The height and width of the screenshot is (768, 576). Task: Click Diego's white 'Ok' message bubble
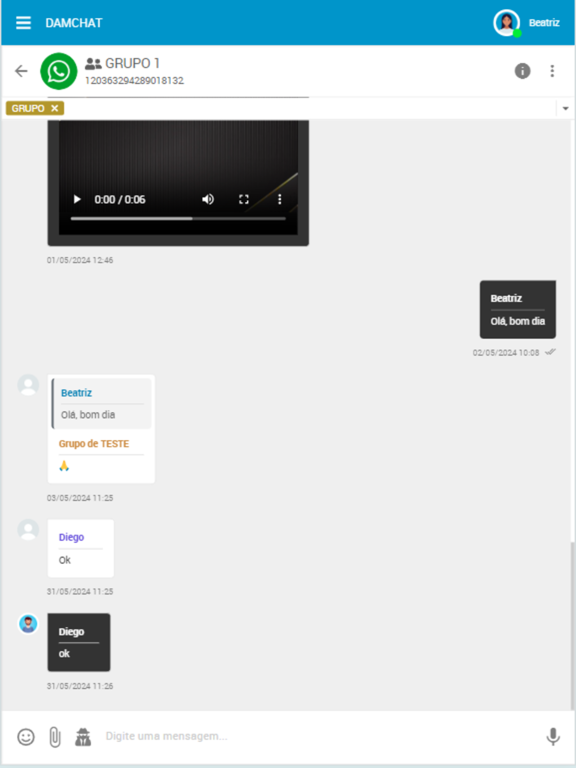pos(81,549)
